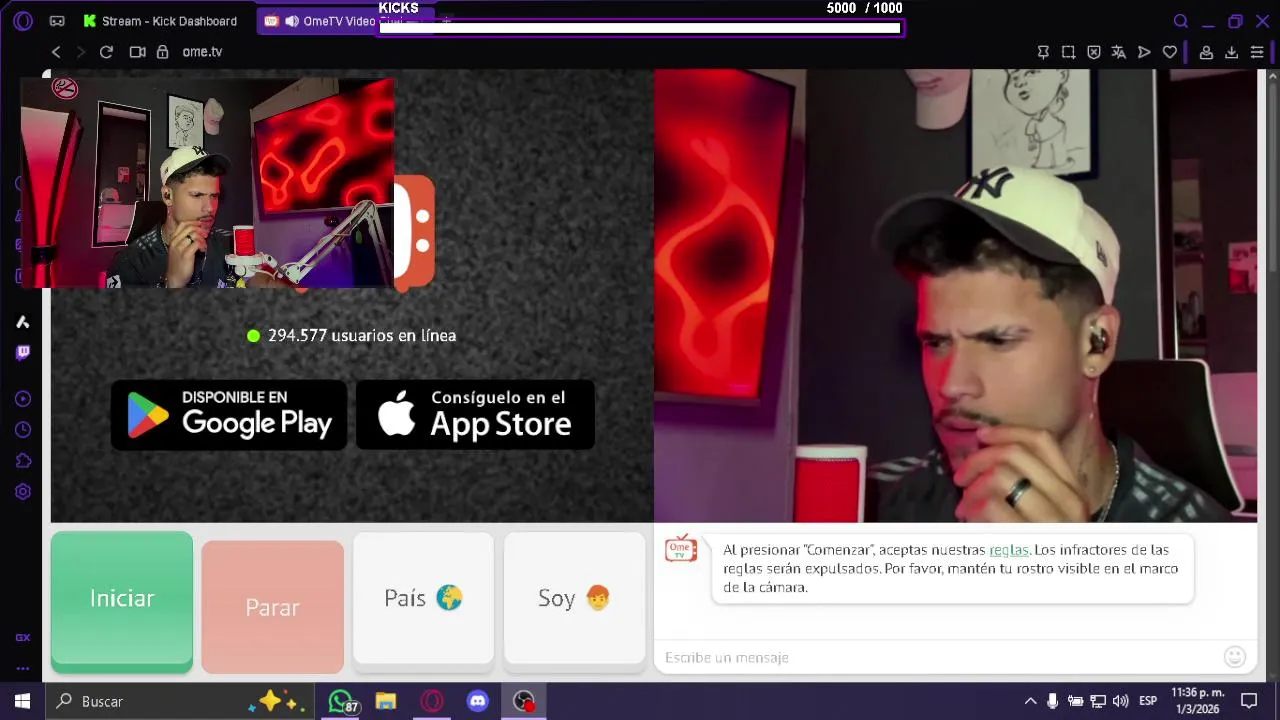Click the streamer webcam overlay thumbnail
1280x720 pixels.
click(207, 183)
